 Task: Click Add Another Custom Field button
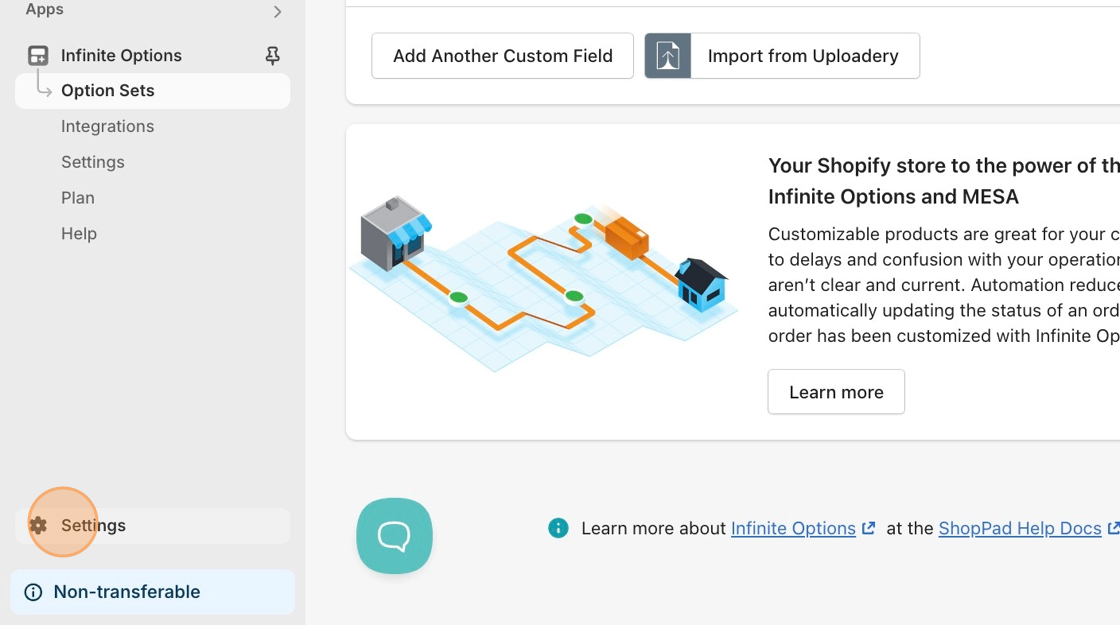[502, 56]
